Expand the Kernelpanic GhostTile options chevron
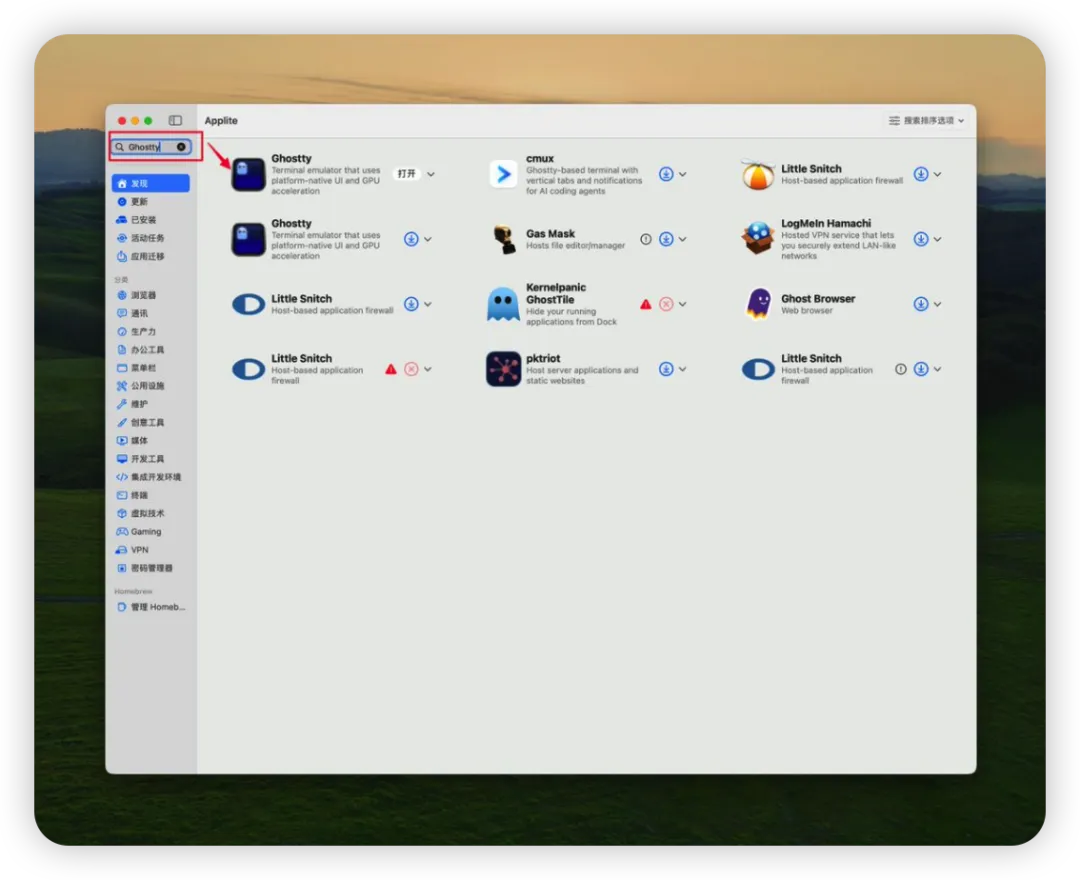1080x880 pixels. [683, 304]
